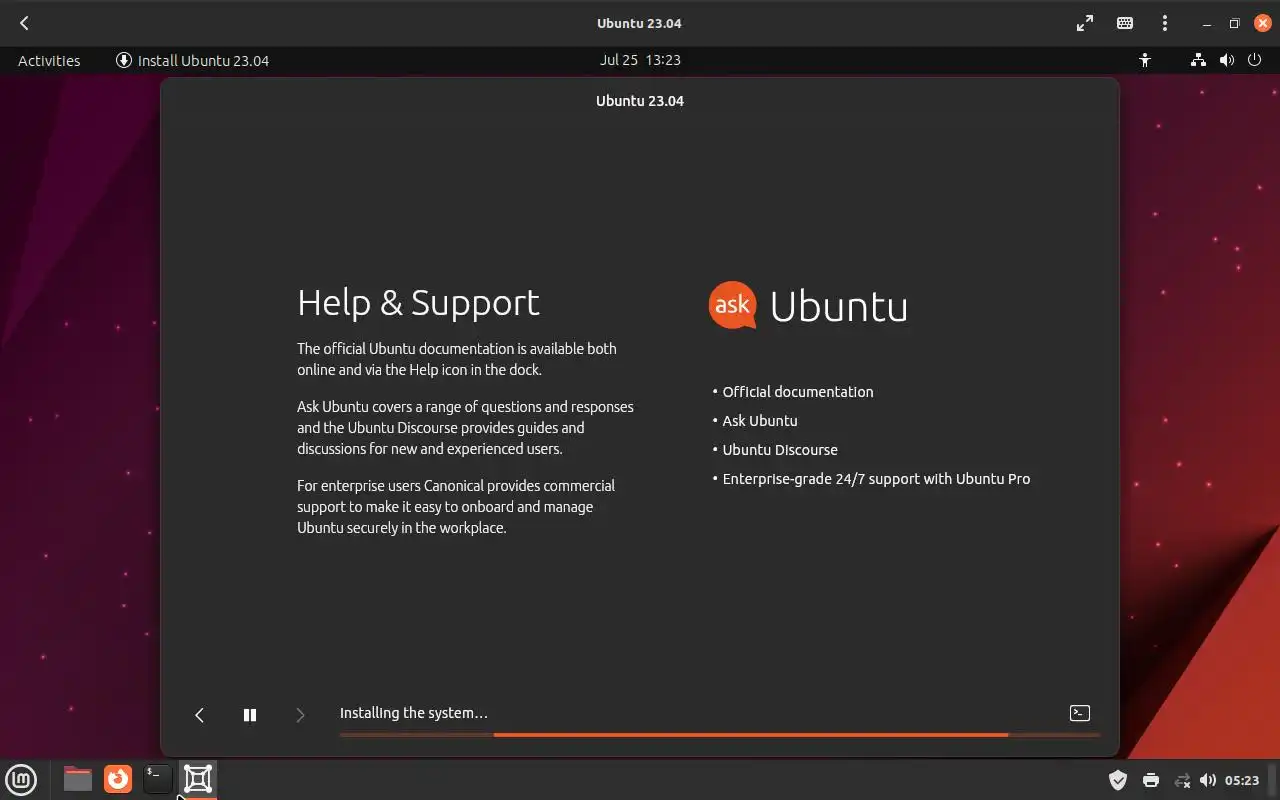1280x800 pixels.
Task: Pause the installer slideshow
Action: point(250,714)
